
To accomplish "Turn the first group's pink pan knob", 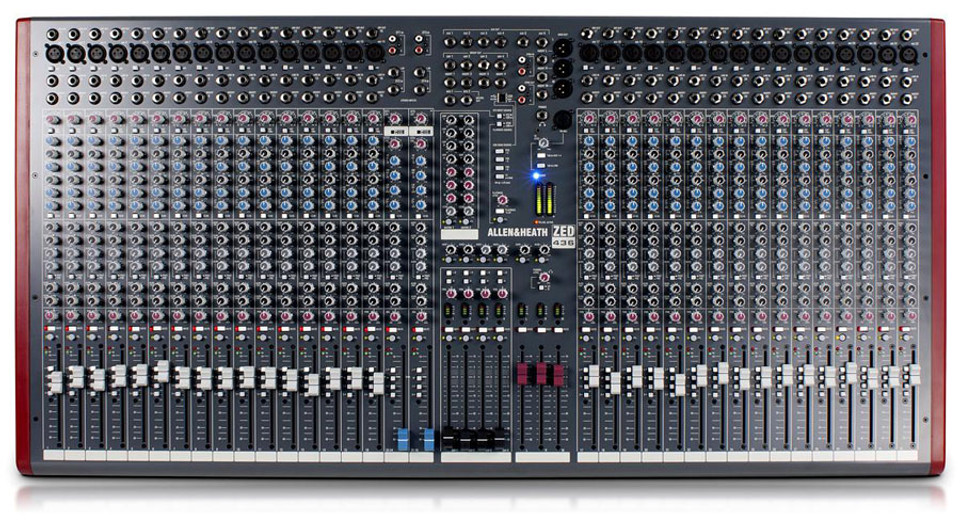I will point(450,294).
